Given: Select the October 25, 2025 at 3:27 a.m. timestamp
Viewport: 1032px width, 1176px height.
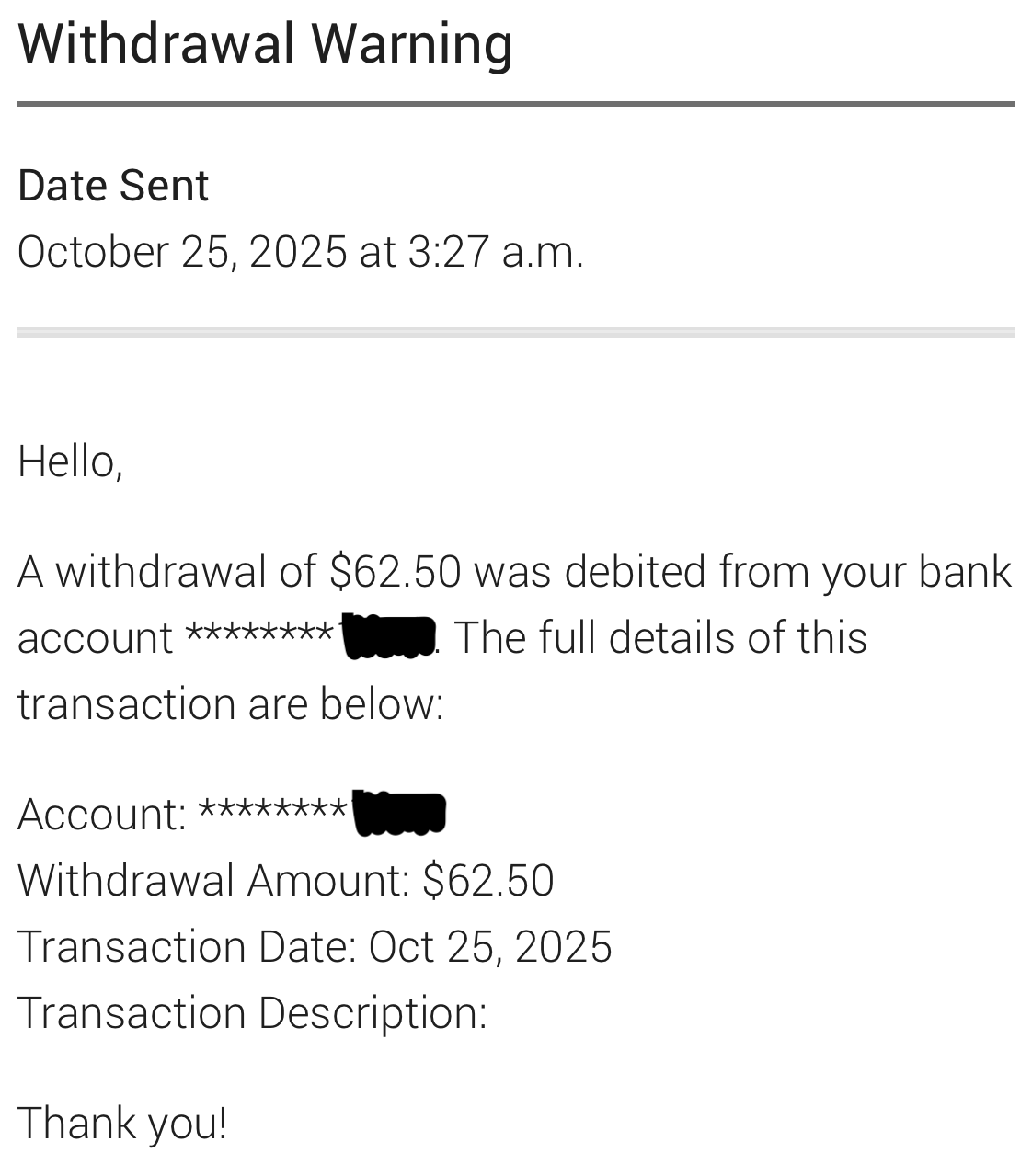Looking at the screenshot, I should point(300,251).
